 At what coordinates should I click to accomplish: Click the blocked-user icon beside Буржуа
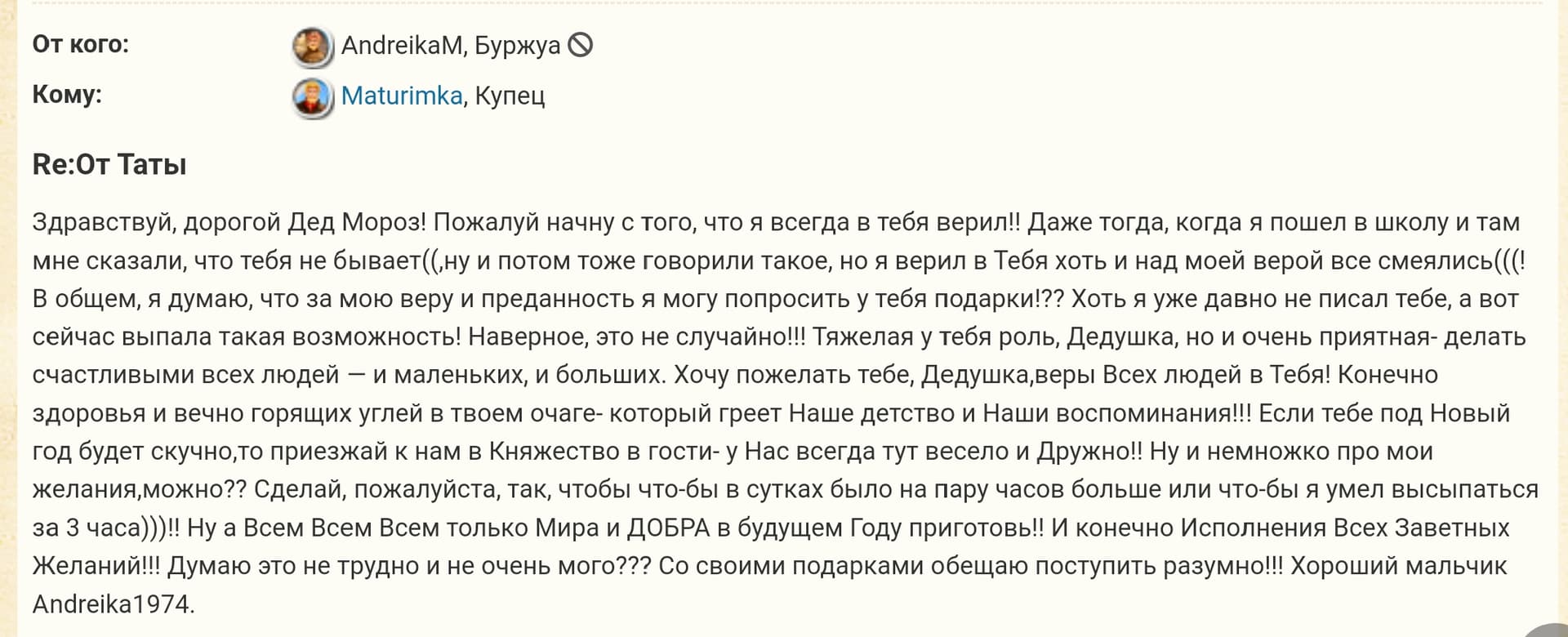[580, 45]
